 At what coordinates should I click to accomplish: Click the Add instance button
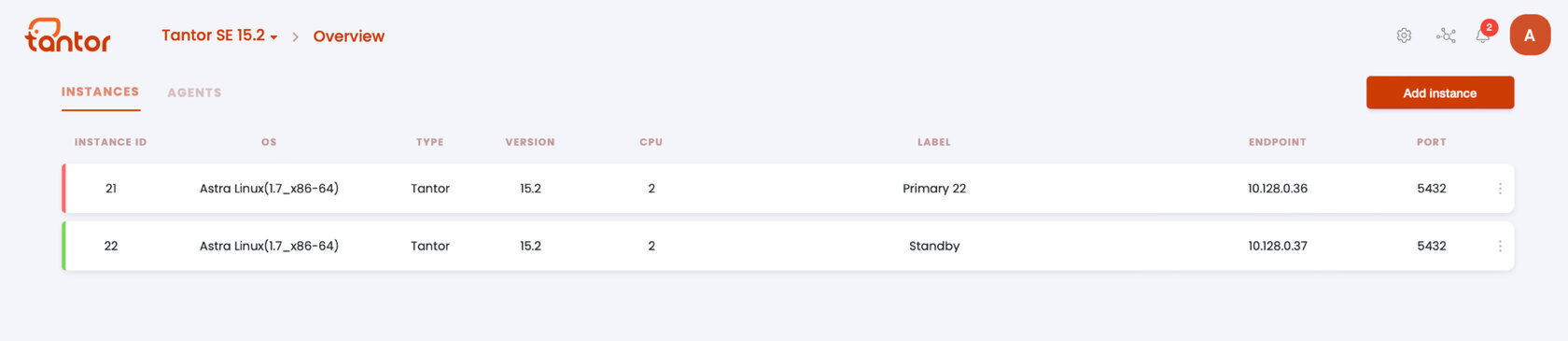tap(1440, 92)
